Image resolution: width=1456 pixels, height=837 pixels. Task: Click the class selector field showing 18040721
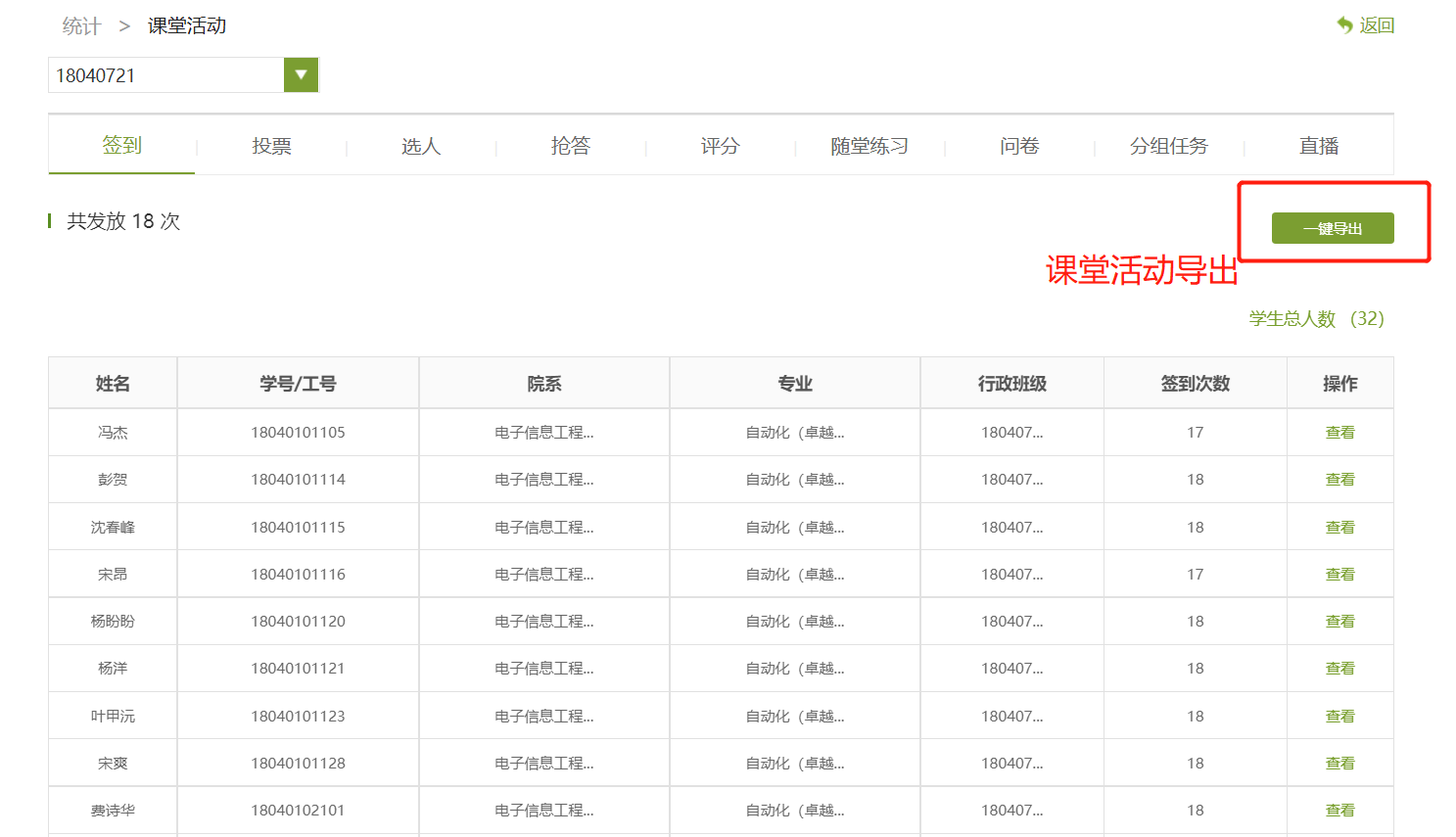[165, 75]
